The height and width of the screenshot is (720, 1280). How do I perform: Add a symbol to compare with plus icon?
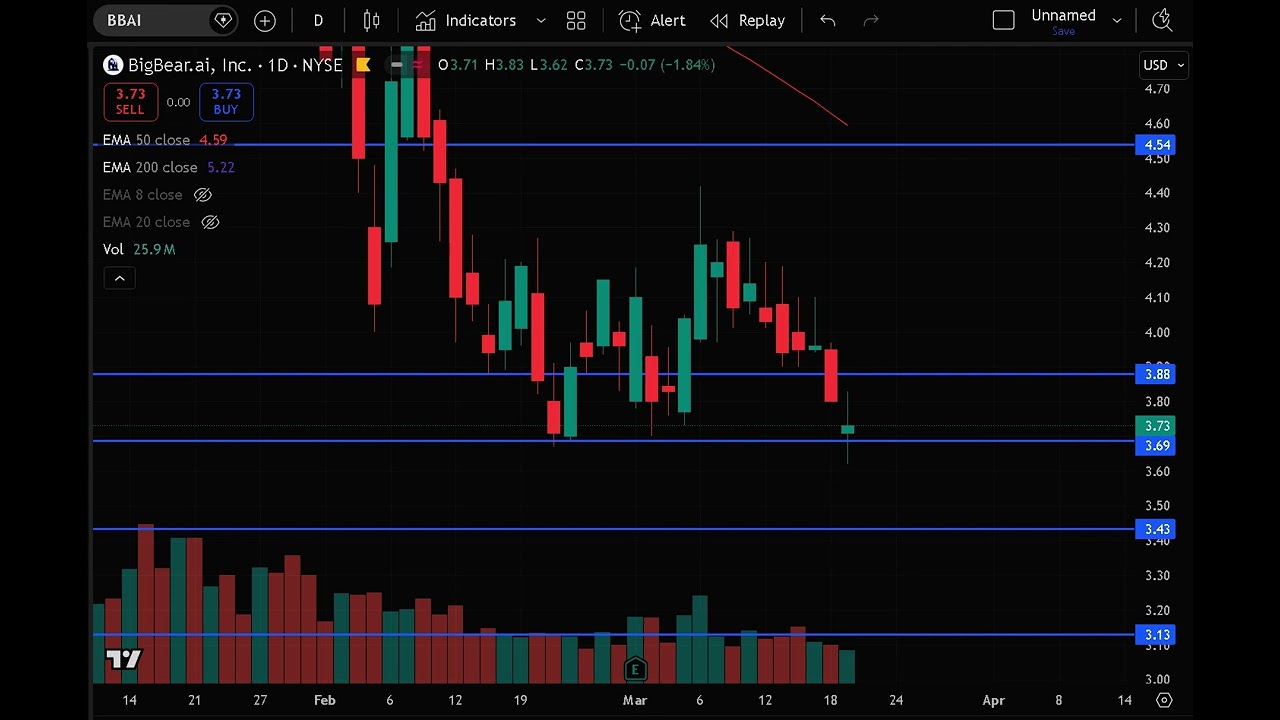pos(265,20)
